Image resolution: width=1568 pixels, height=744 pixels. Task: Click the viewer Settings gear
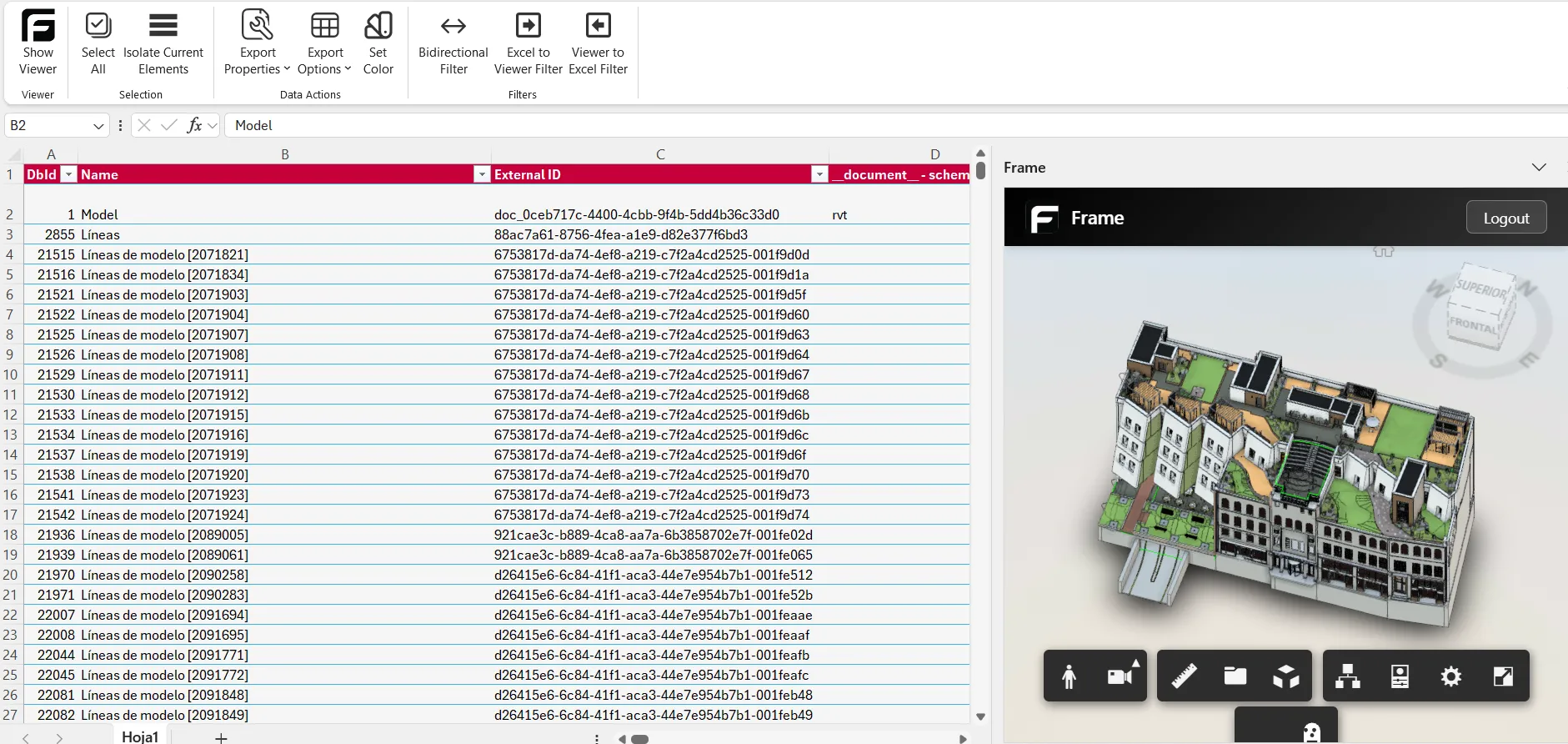1451,676
